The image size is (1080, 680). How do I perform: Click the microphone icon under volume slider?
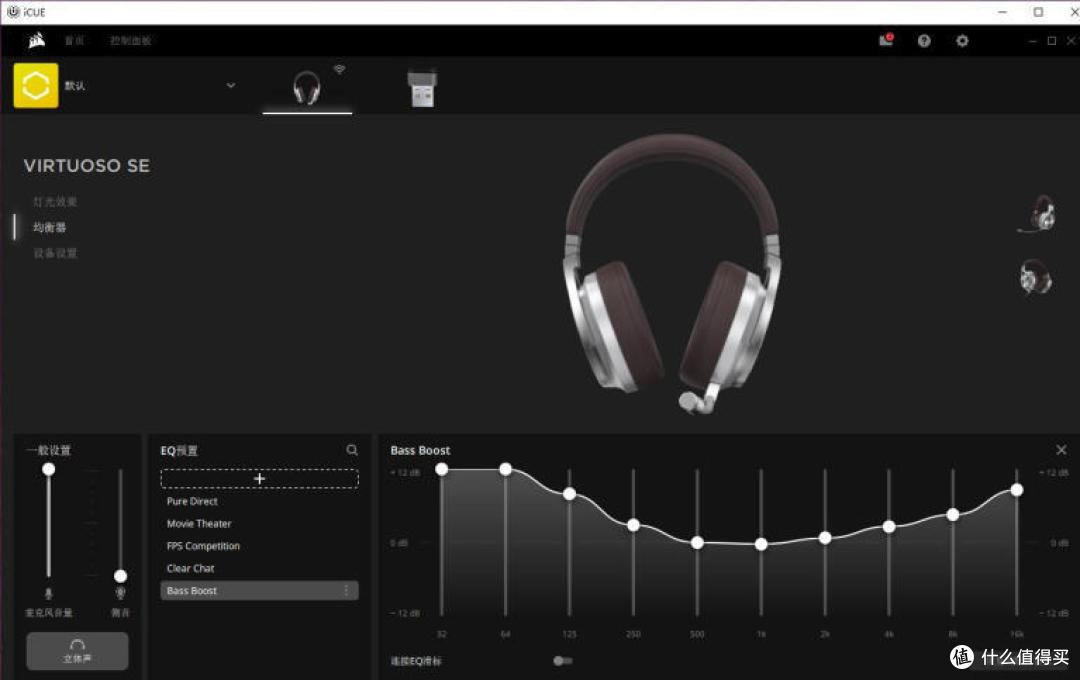point(48,593)
